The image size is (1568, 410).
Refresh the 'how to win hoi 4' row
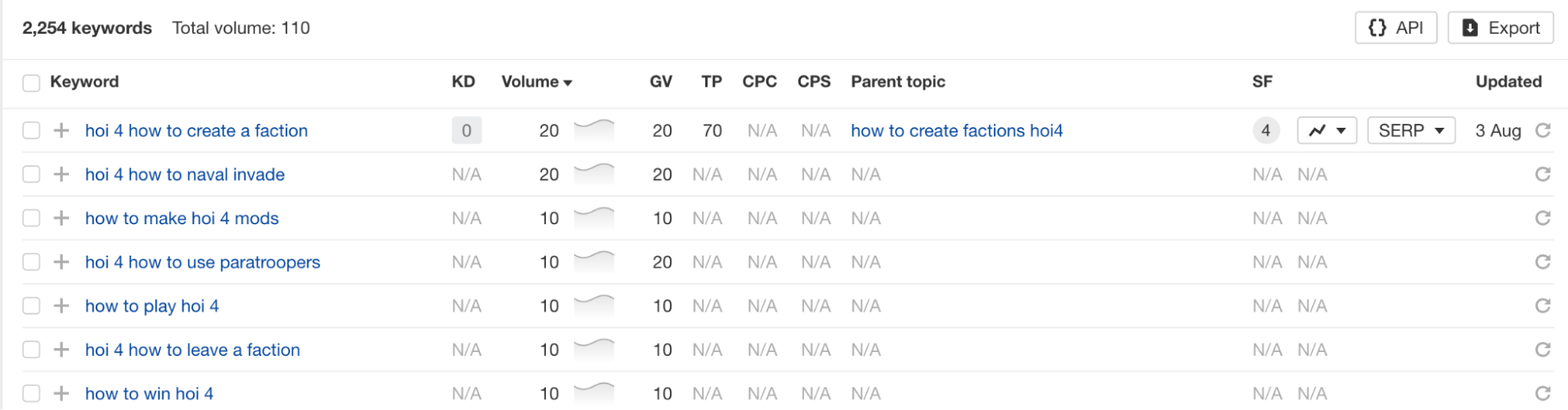click(x=1542, y=394)
